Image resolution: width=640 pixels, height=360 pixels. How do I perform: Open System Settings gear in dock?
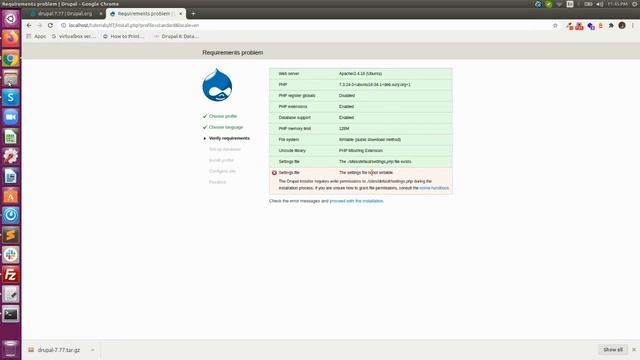11,156
